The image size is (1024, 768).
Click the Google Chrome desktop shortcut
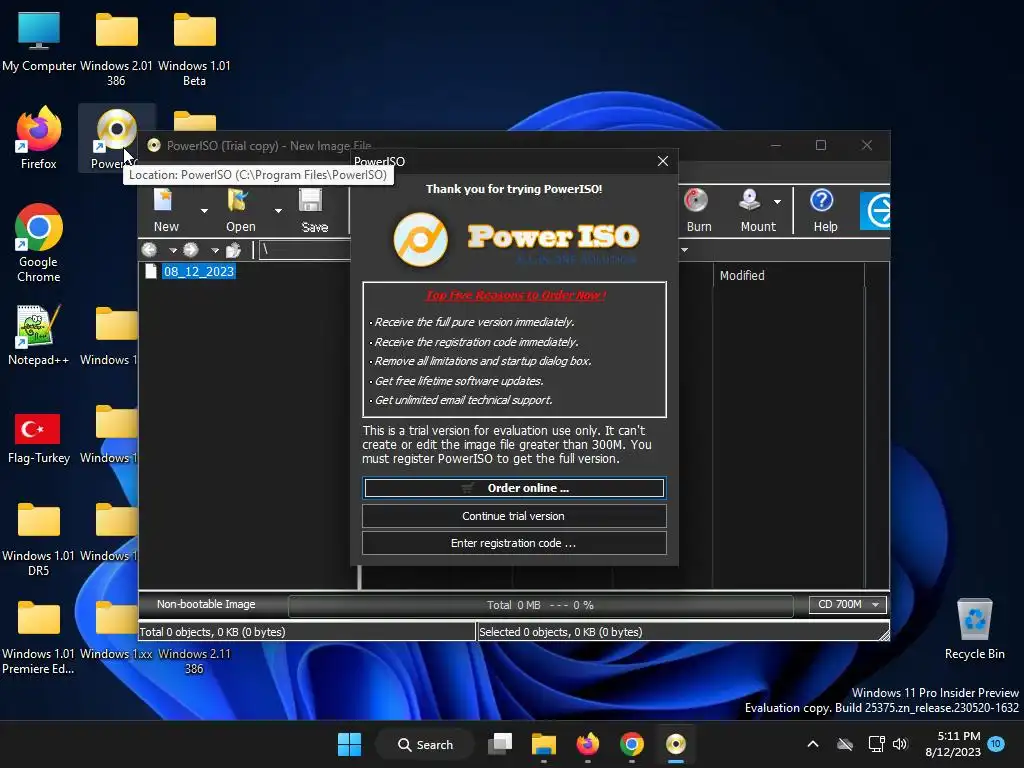coord(39,243)
